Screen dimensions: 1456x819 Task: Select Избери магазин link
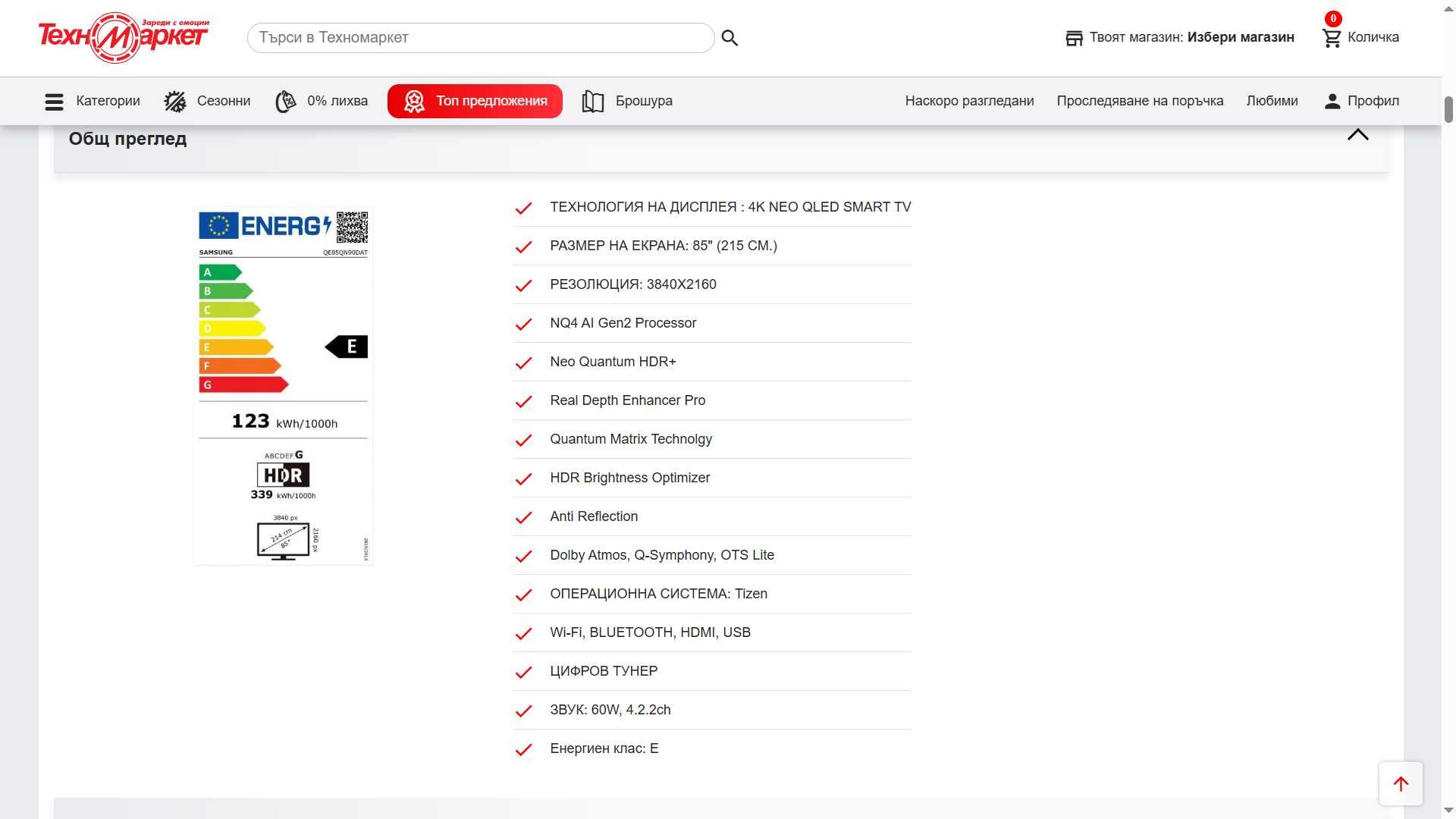coord(1241,37)
